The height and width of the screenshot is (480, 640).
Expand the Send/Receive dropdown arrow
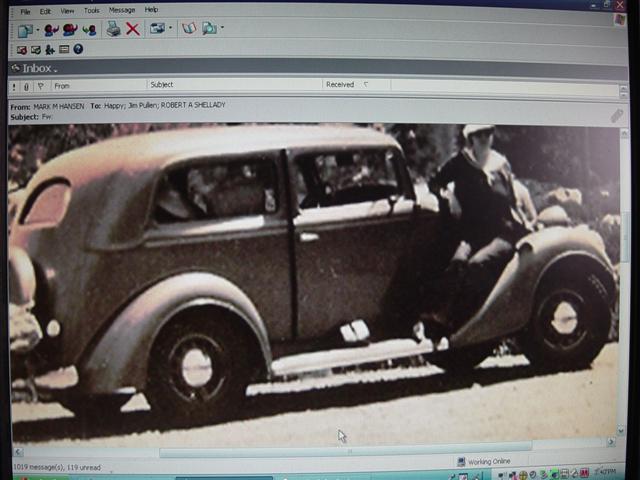pyautogui.click(x=171, y=29)
